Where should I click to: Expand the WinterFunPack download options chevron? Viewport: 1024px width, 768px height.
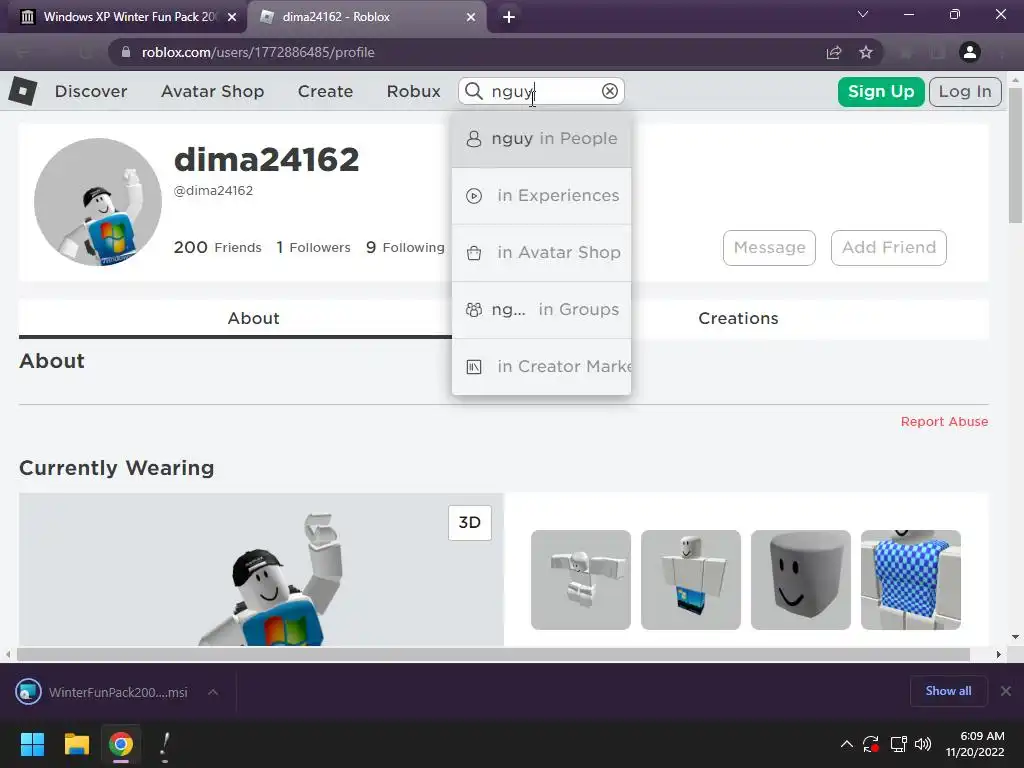213,692
